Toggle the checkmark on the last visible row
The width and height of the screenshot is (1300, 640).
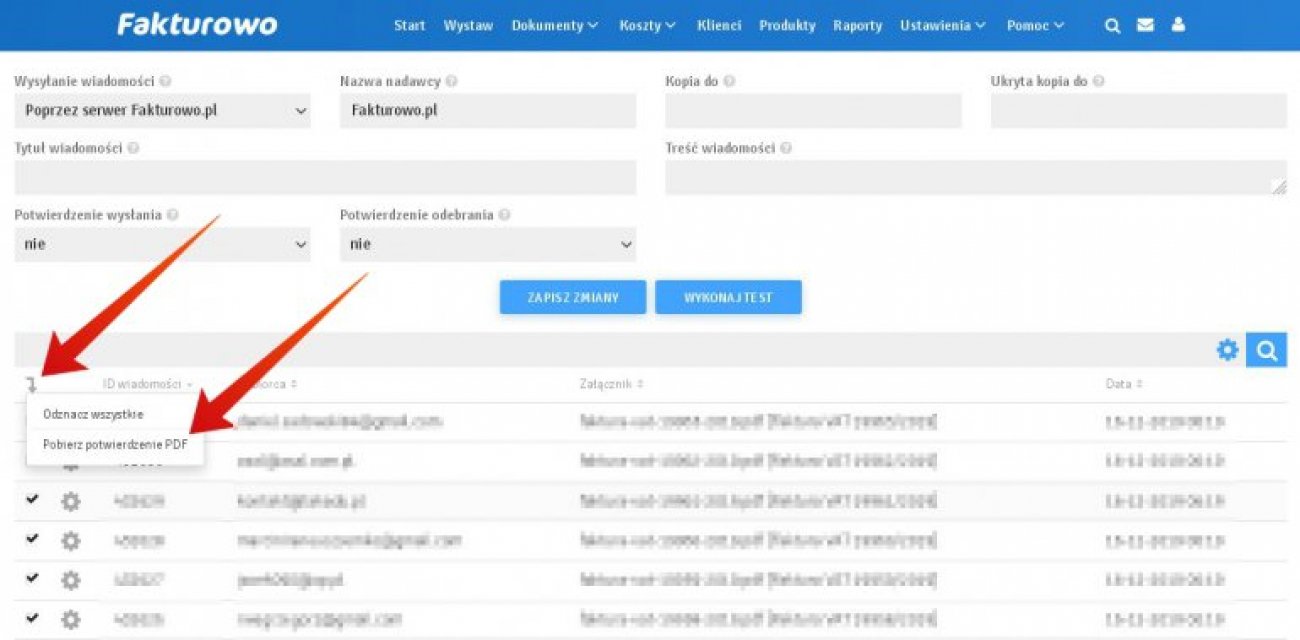32,618
